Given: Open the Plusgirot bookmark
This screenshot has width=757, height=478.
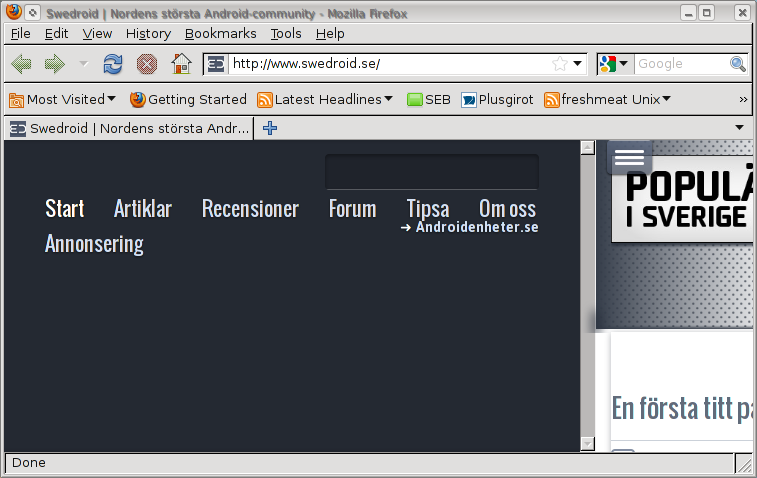Looking at the screenshot, I should (x=497, y=99).
